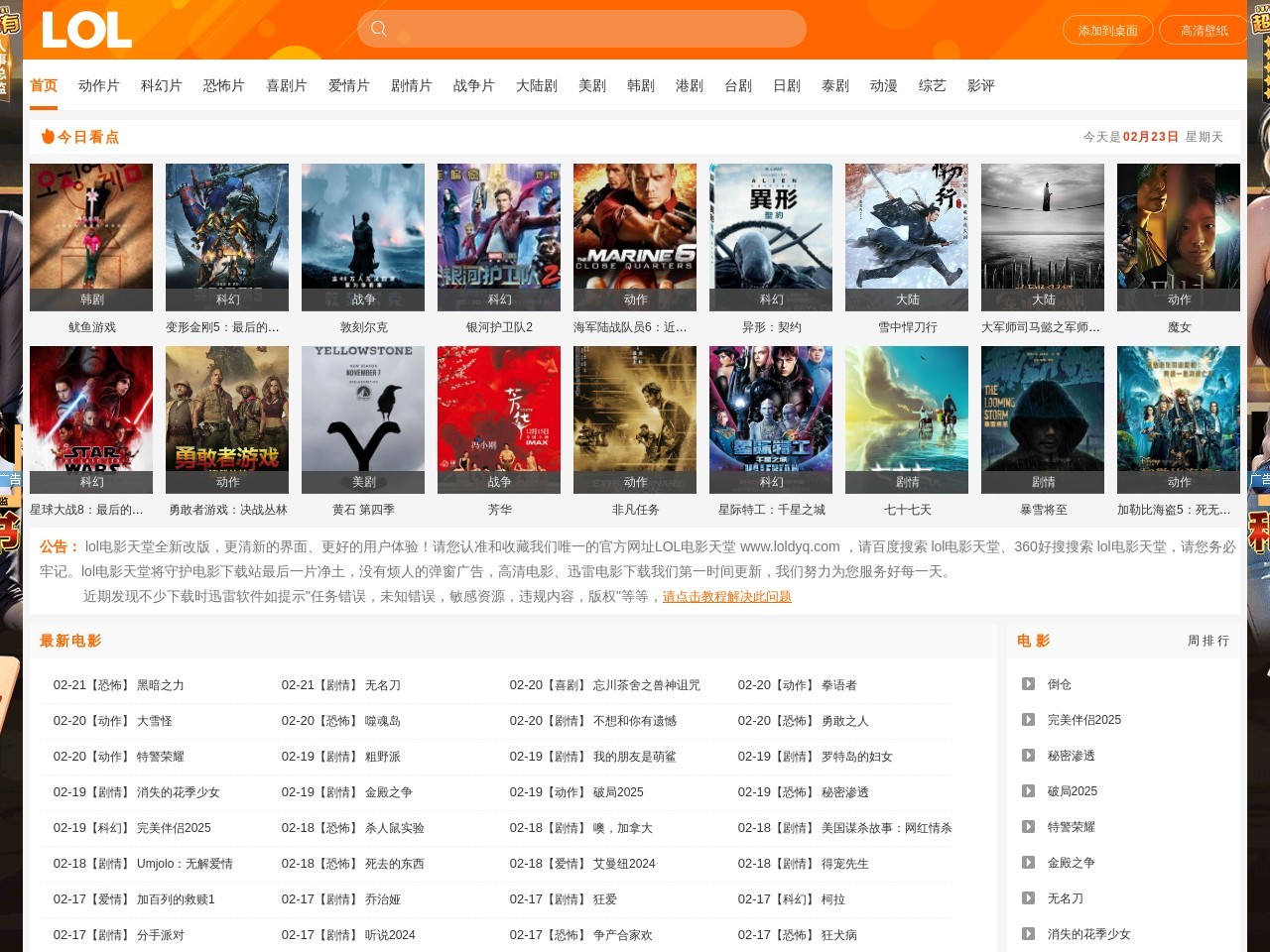
Task: Open the 大军师司马懿 poster
Action: [x=1043, y=237]
